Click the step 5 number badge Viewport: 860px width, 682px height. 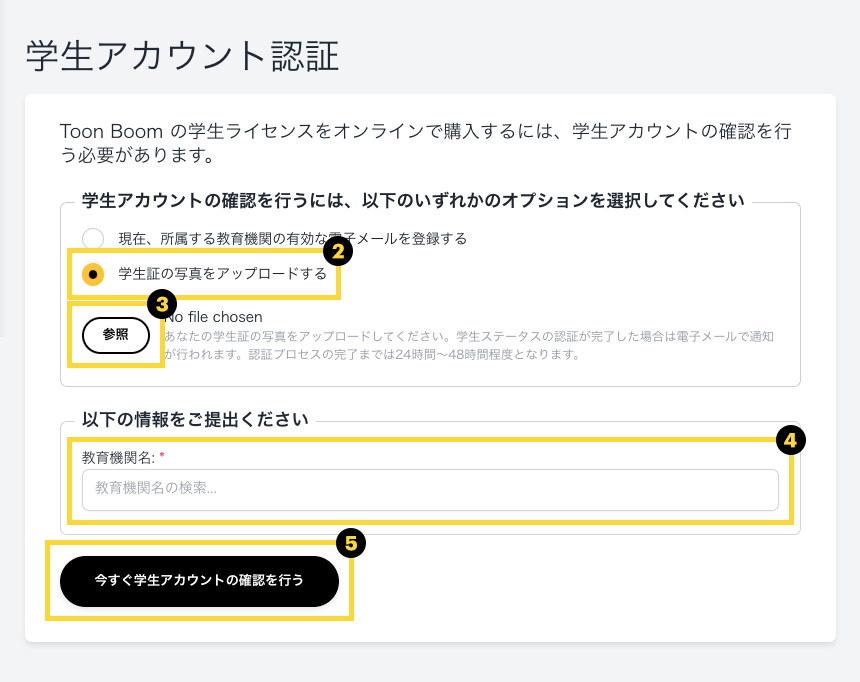pyautogui.click(x=351, y=543)
